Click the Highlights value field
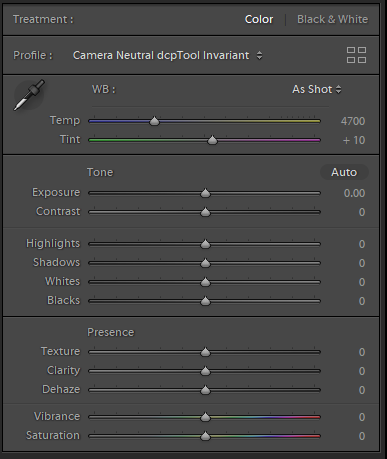 pyautogui.click(x=362, y=244)
